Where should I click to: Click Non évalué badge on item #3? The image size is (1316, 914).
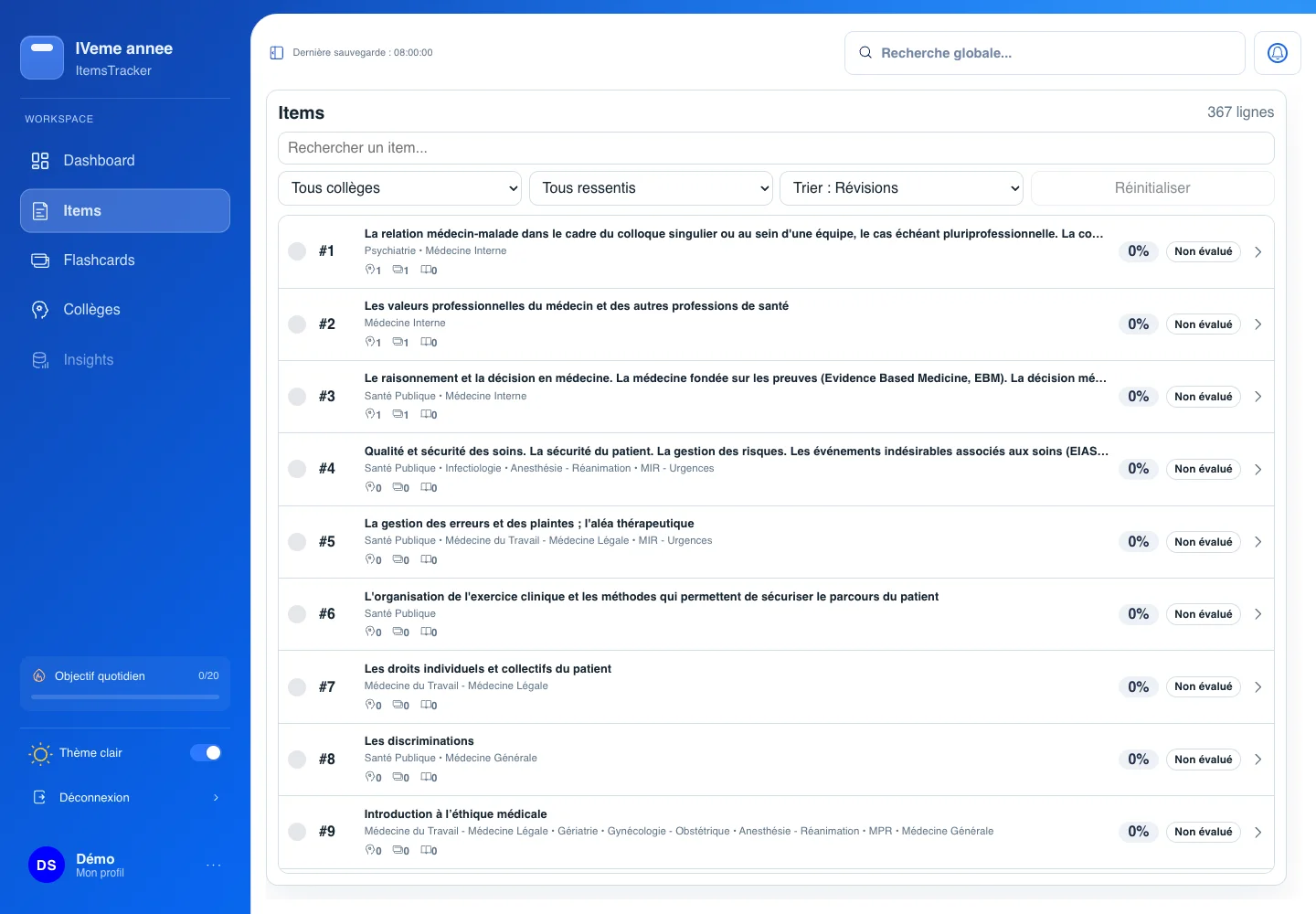click(x=1204, y=397)
